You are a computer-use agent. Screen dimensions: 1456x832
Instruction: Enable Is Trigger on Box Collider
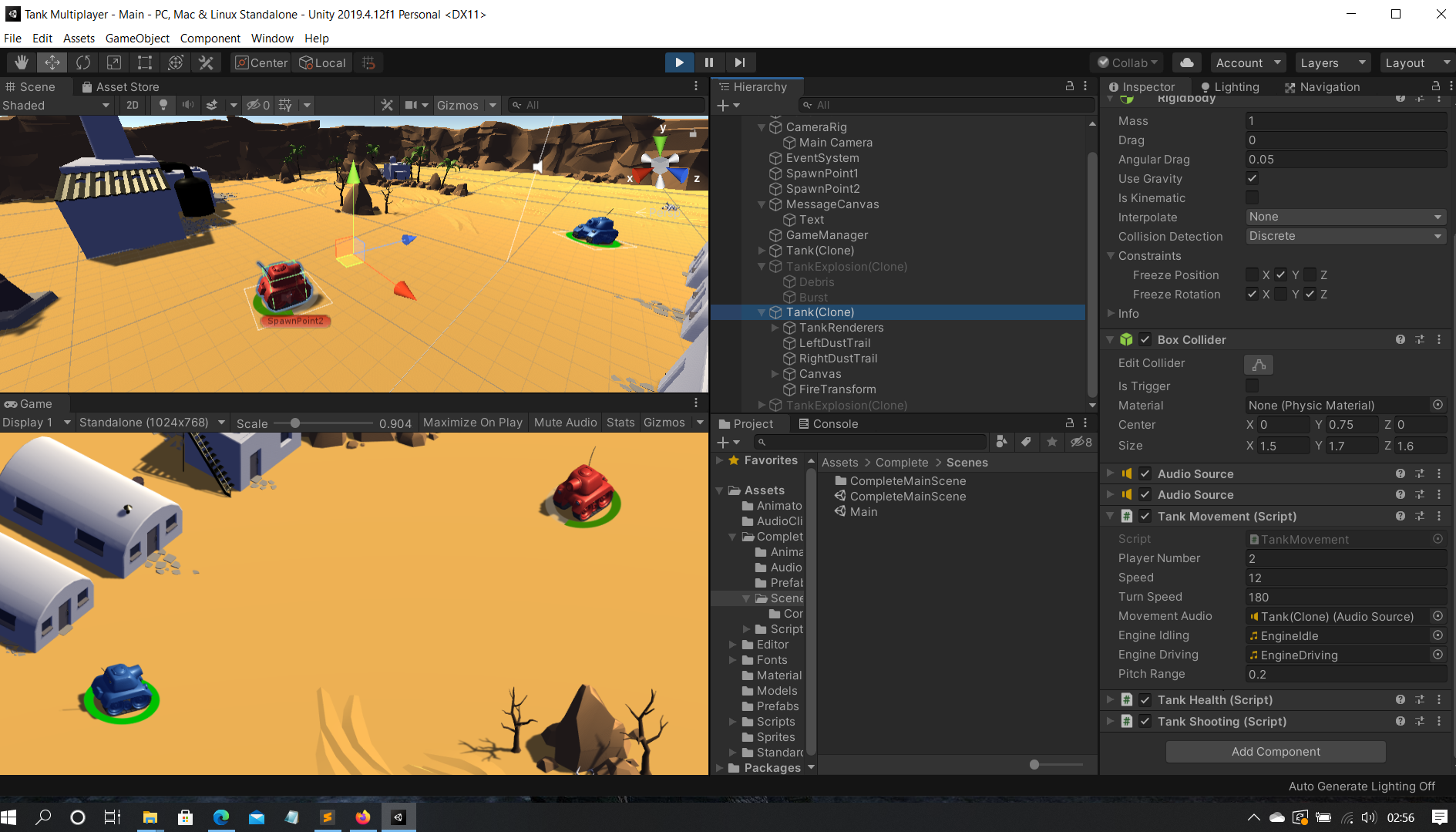[1253, 386]
